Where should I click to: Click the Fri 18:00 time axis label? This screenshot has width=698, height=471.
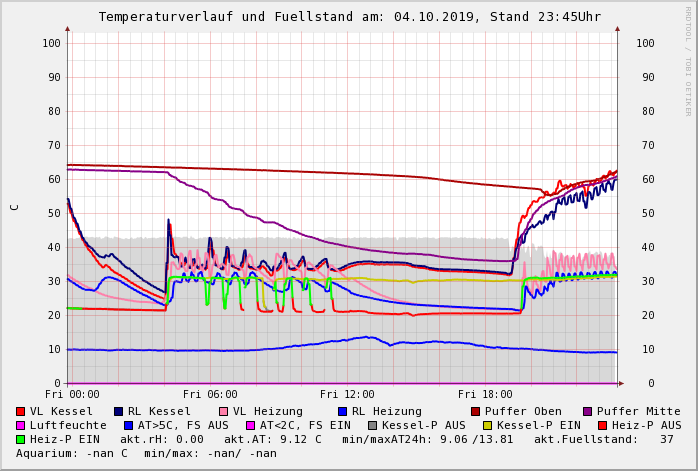[x=484, y=394]
